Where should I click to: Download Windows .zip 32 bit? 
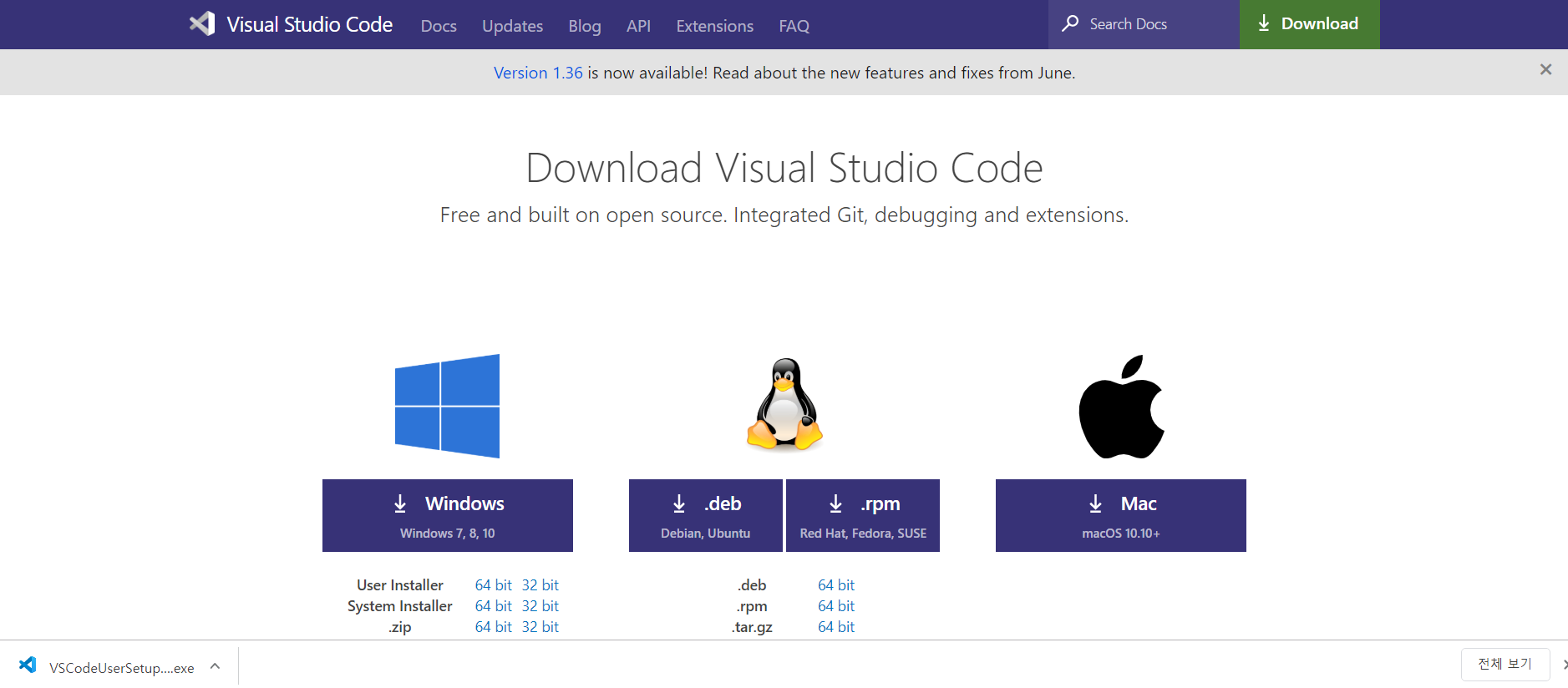pos(540,627)
